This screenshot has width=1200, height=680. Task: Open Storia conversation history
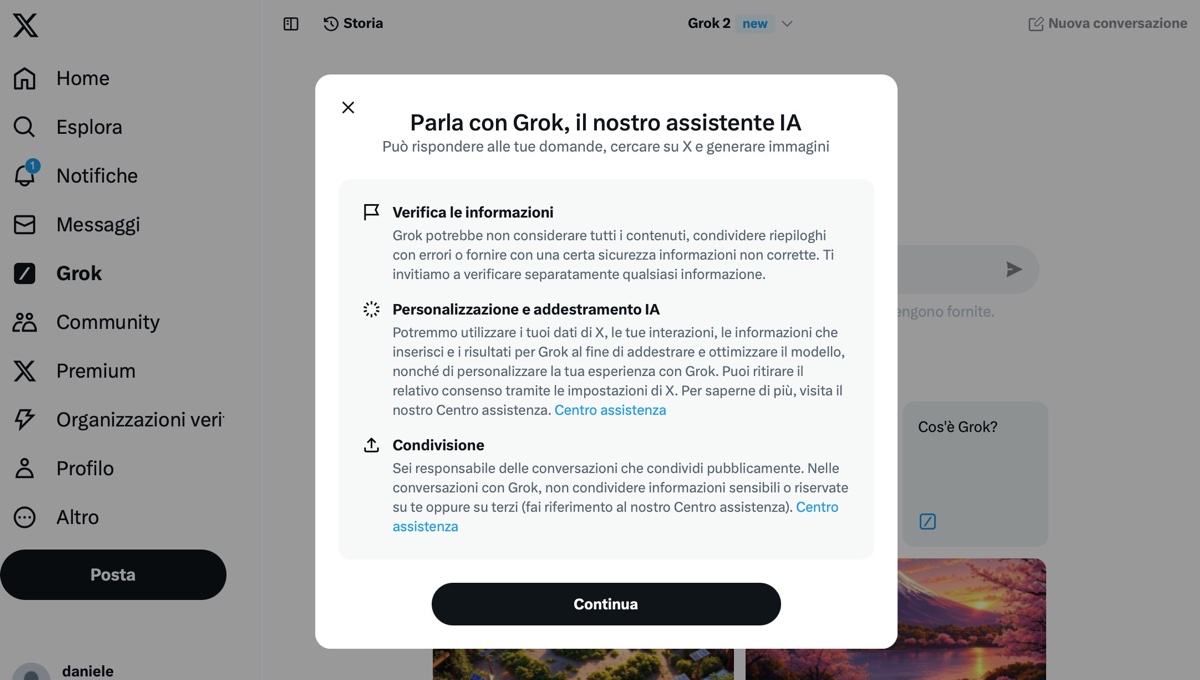click(353, 23)
